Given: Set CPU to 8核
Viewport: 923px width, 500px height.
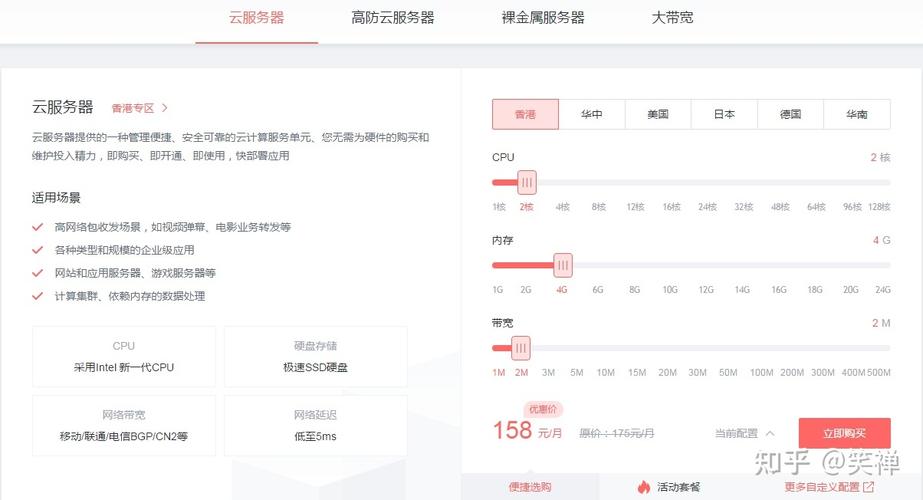Looking at the screenshot, I should 599,207.
